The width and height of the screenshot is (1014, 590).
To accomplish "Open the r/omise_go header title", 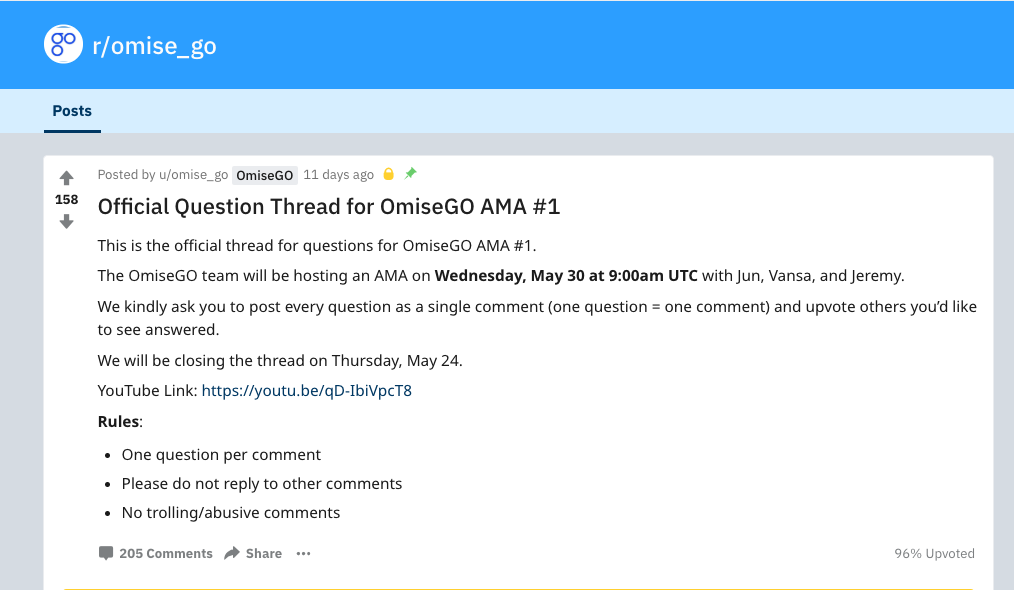I will [x=154, y=46].
